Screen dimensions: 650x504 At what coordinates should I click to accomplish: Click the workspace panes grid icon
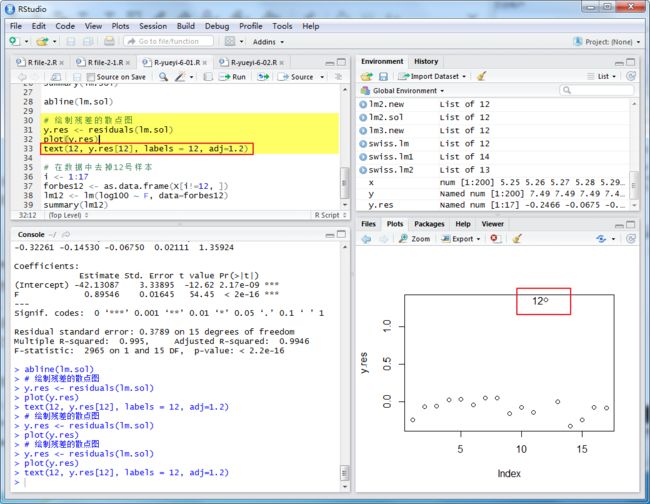pyautogui.click(x=230, y=41)
